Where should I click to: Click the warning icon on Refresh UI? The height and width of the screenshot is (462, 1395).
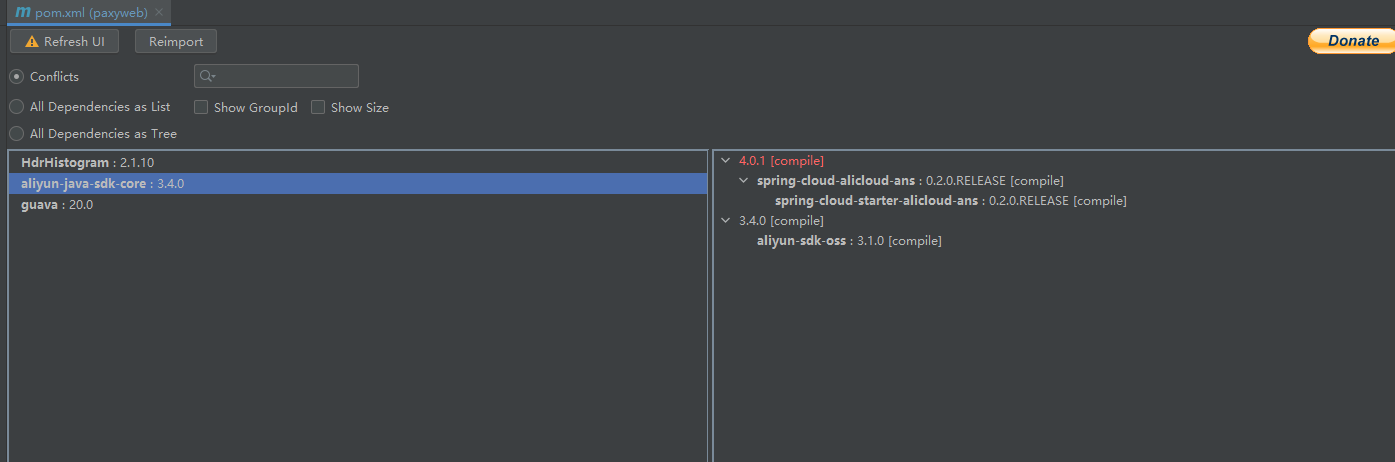coord(32,42)
